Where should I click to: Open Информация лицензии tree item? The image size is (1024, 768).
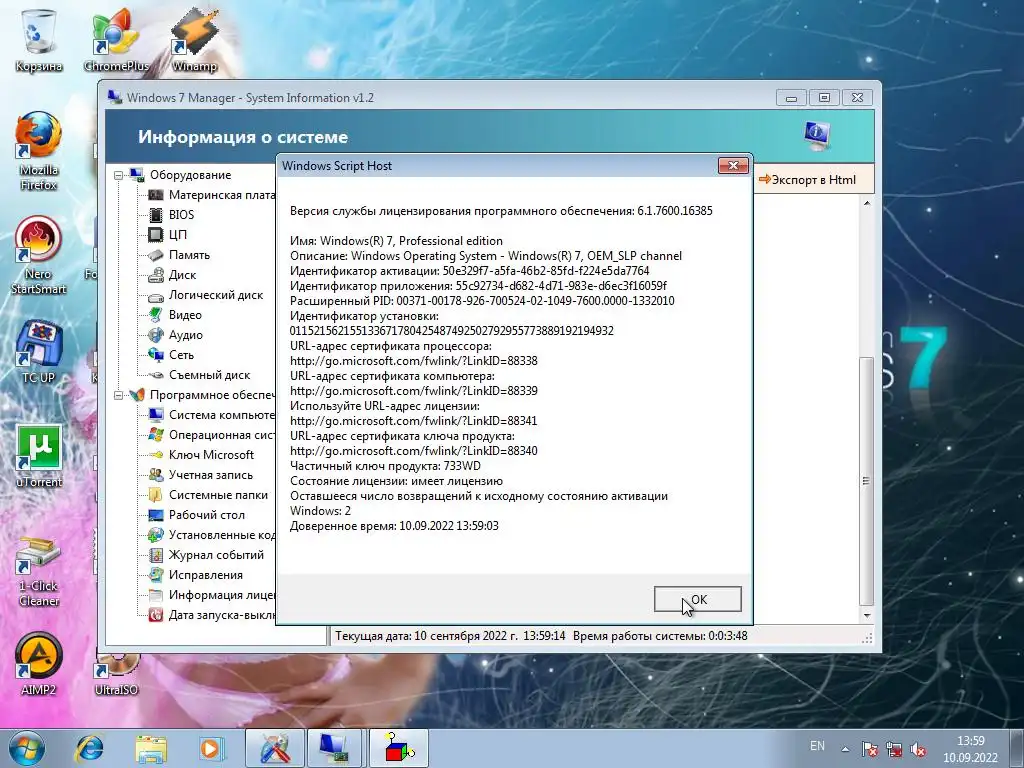point(221,595)
